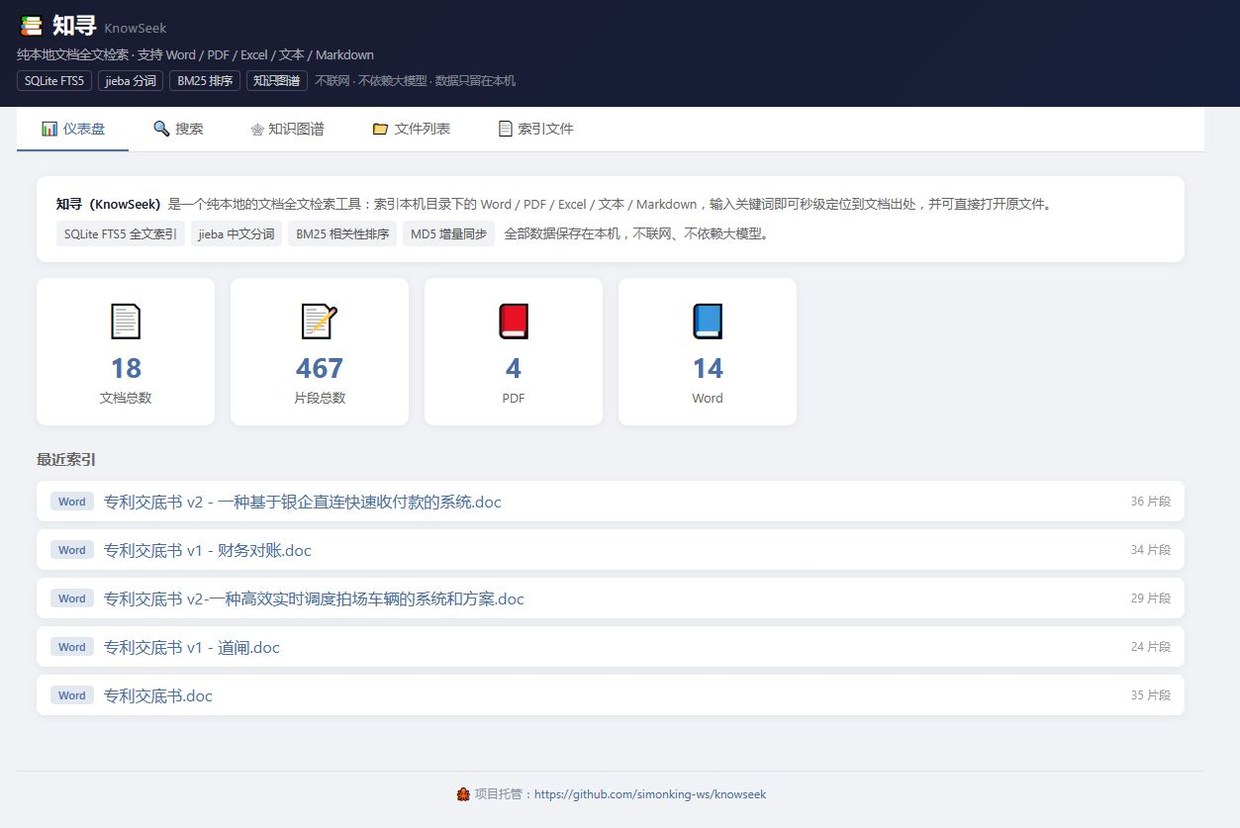Click the 35 片段 count
1240x828 pixels.
point(1151,695)
